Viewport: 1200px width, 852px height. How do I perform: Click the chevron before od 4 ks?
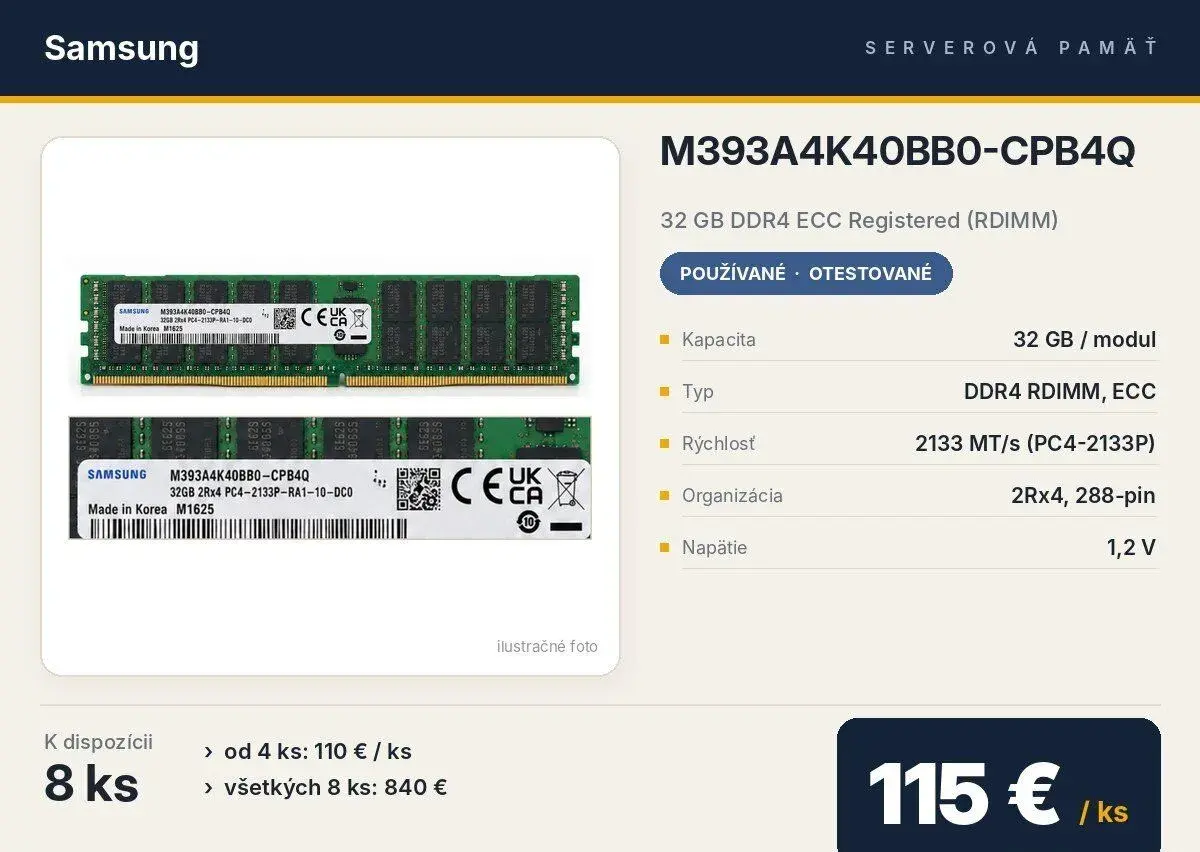point(208,752)
